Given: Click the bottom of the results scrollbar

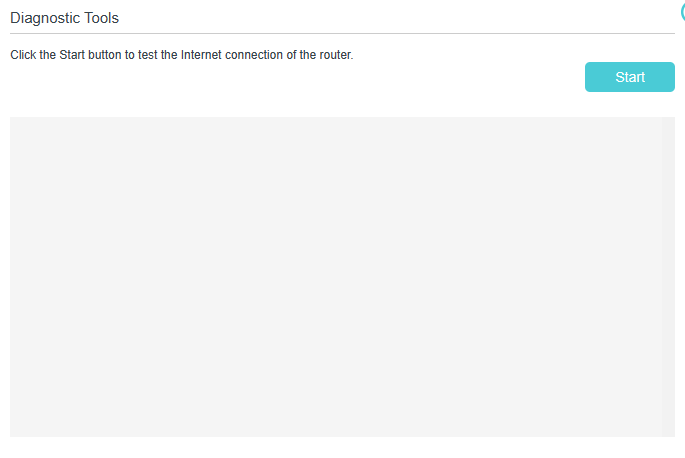Looking at the screenshot, I should 668,432.
